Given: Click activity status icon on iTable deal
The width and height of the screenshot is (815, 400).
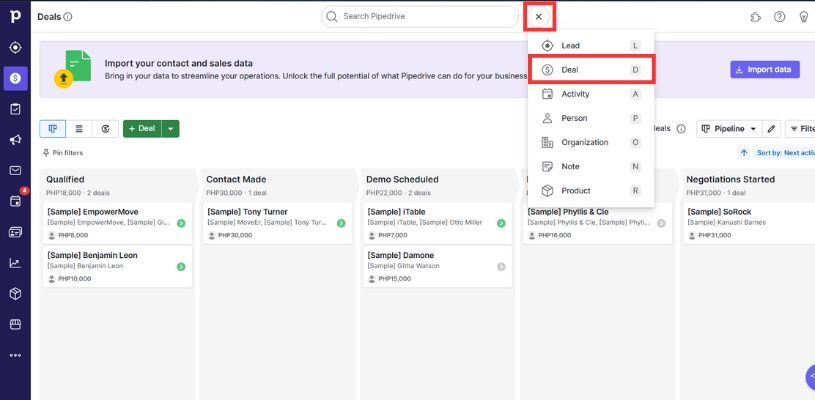Looking at the screenshot, I should tap(501, 223).
